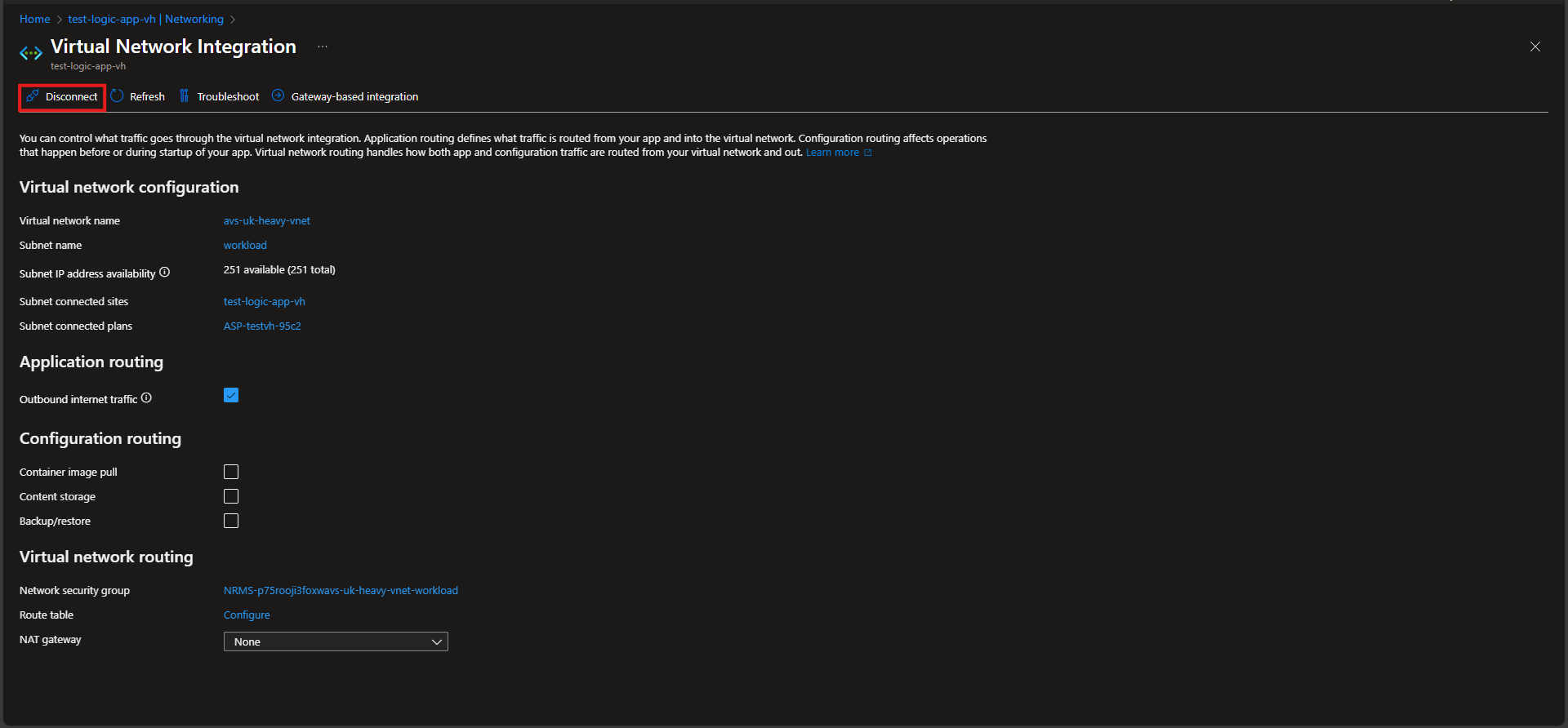Open the NAT gateway dropdown
The width and height of the screenshot is (1568, 728).
[336, 641]
